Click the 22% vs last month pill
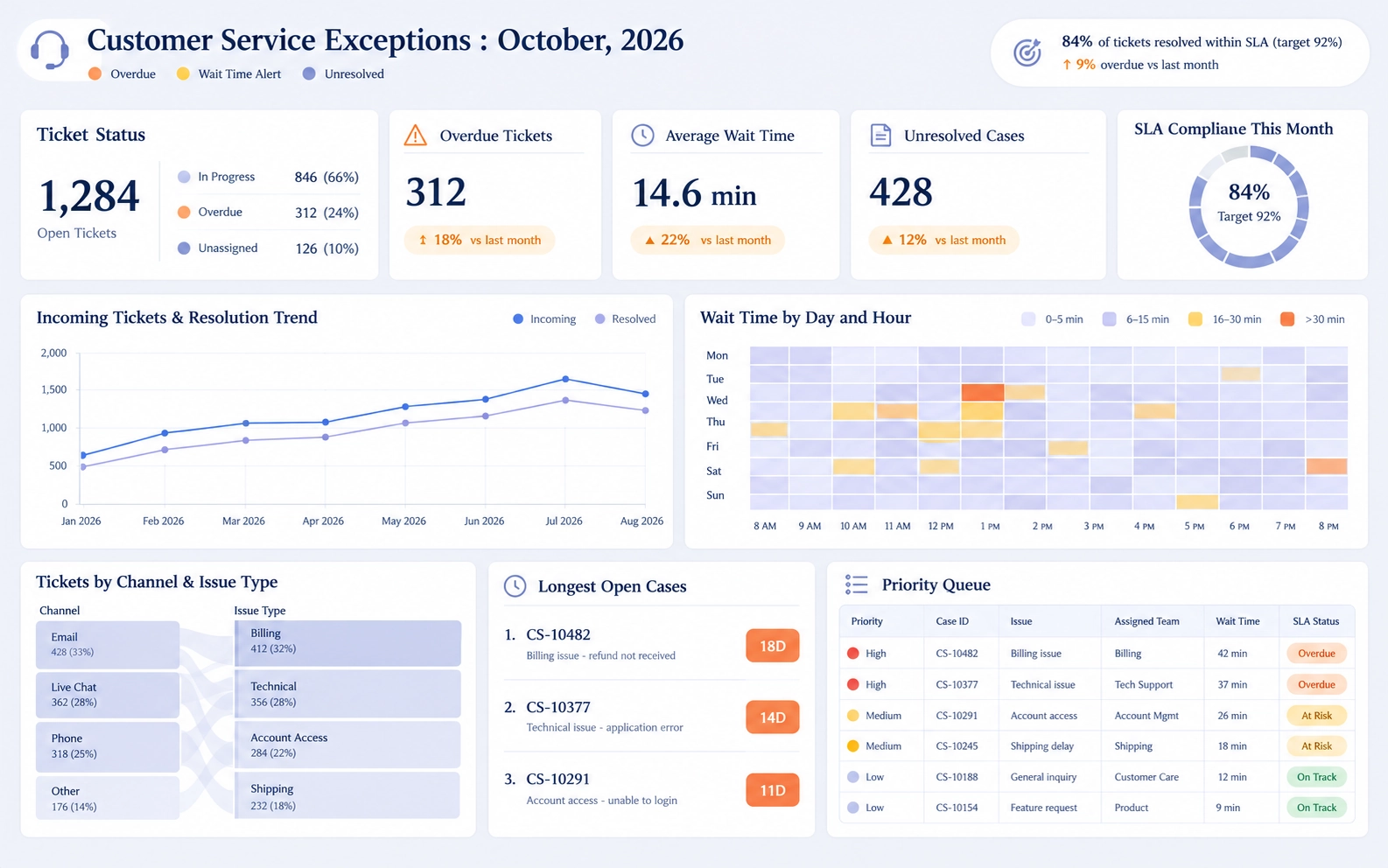 pos(707,240)
